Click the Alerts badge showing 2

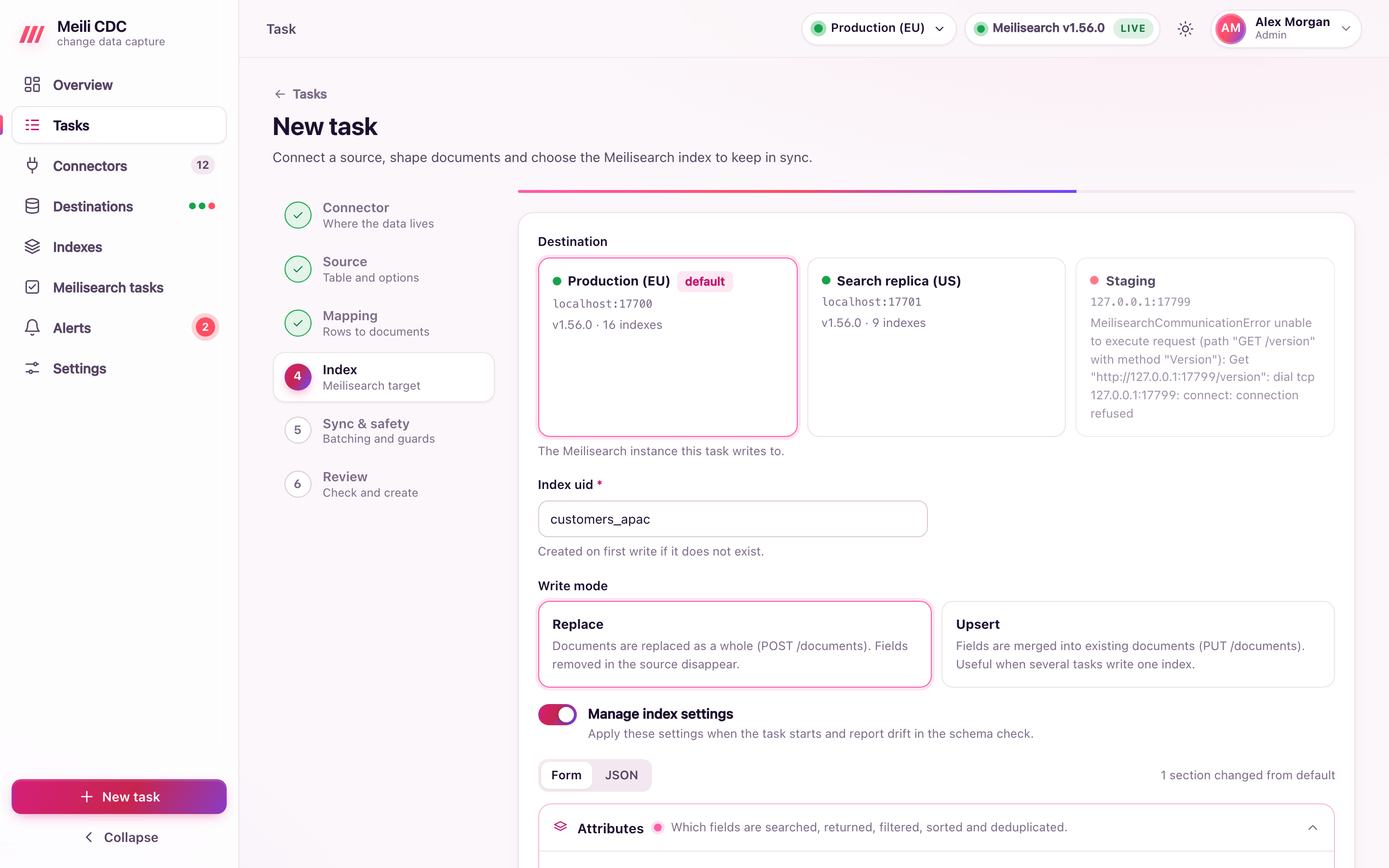(x=205, y=327)
